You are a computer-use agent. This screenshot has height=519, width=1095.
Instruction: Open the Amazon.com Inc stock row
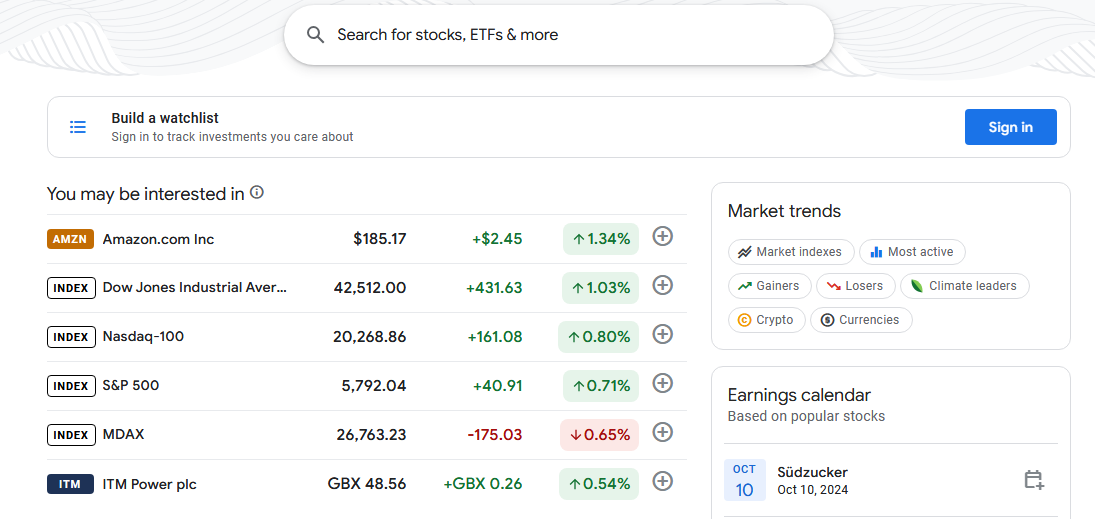(367, 239)
